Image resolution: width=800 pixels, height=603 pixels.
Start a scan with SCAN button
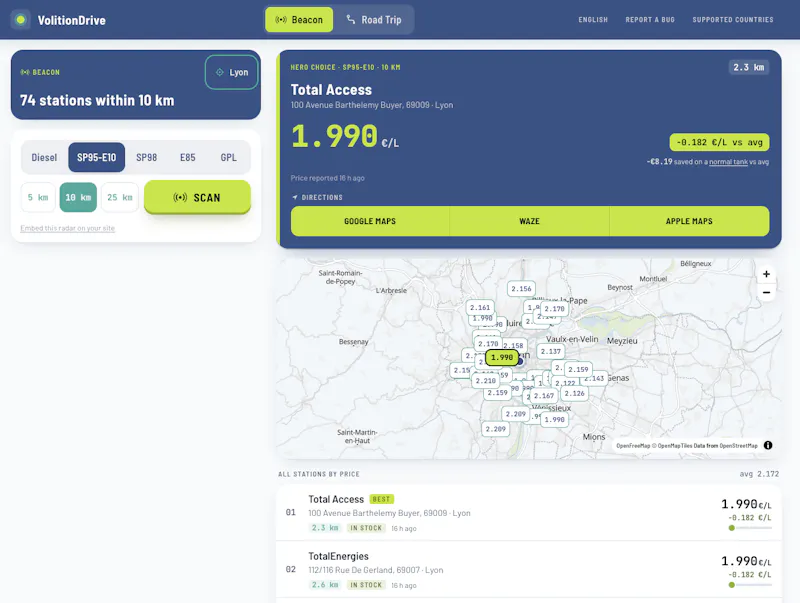pos(197,197)
